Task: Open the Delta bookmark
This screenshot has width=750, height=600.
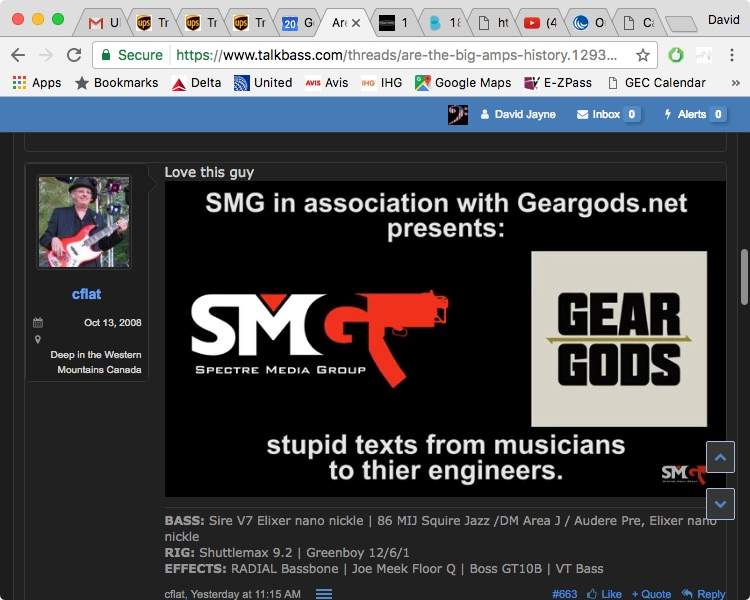Action: 196,83
